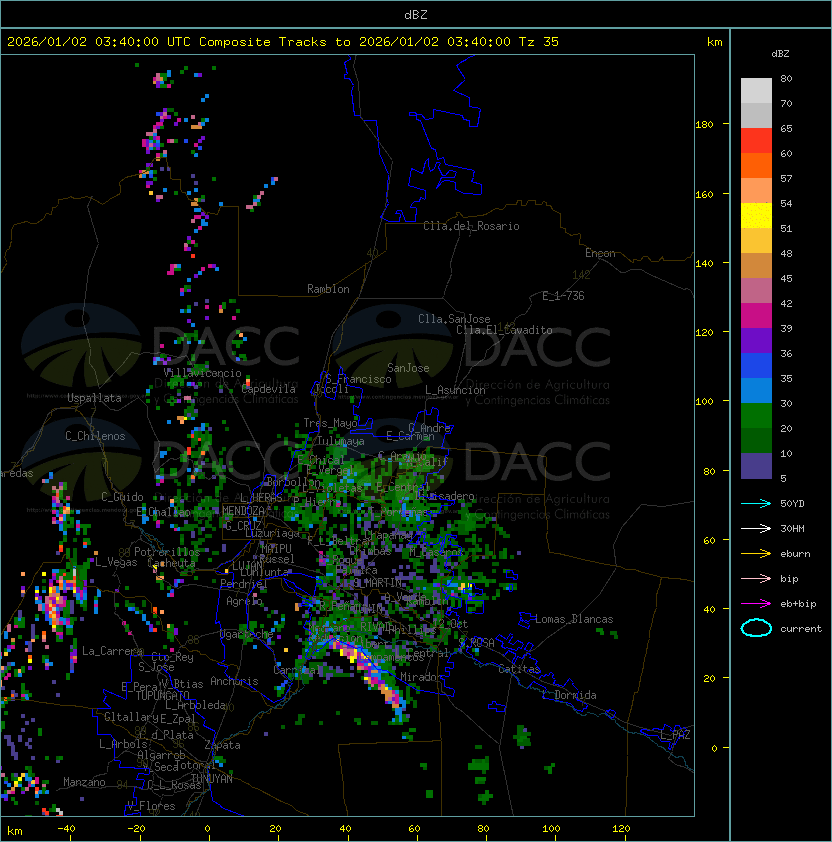Click the 'Encon' place label
Viewport: 832px width, 842px height.
[600, 253]
